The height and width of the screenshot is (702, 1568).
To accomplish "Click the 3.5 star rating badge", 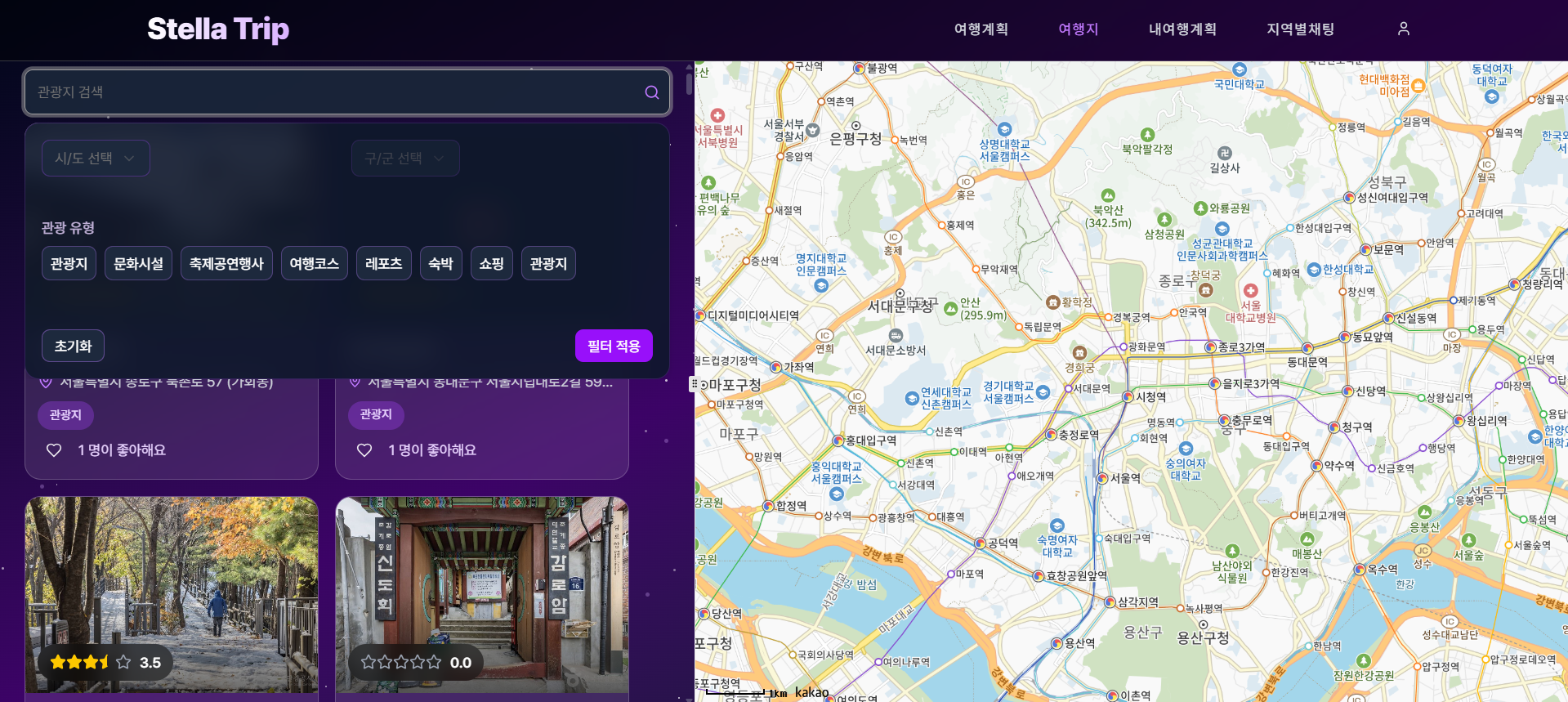I will (x=105, y=663).
